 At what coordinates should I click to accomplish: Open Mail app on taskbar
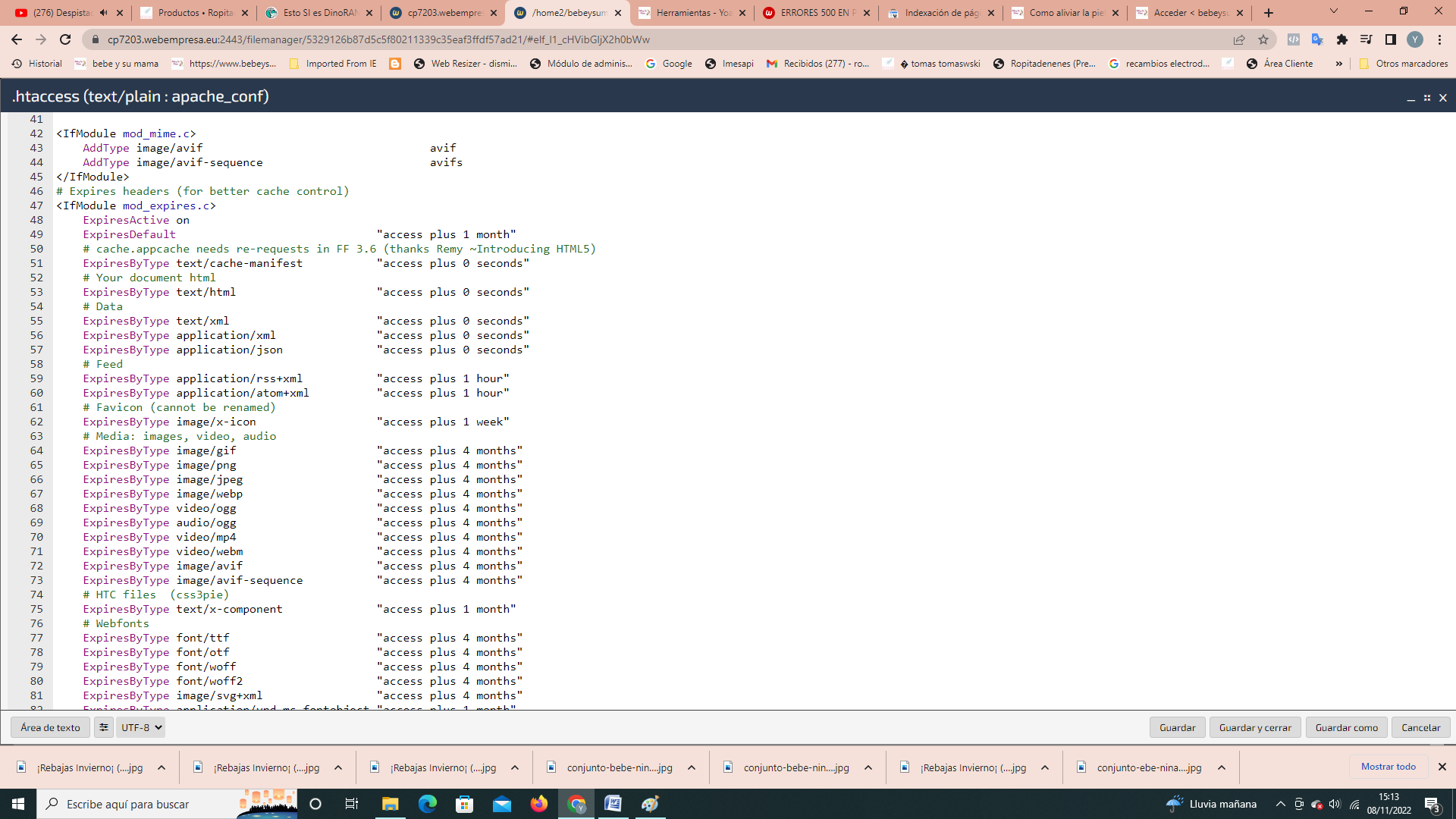(501, 804)
